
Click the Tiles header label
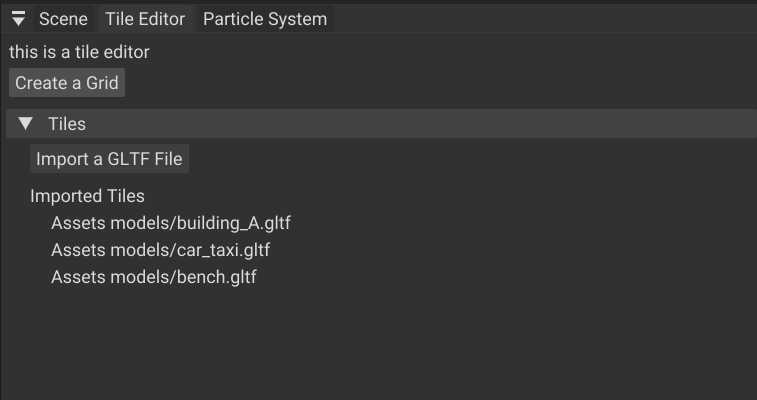67,124
